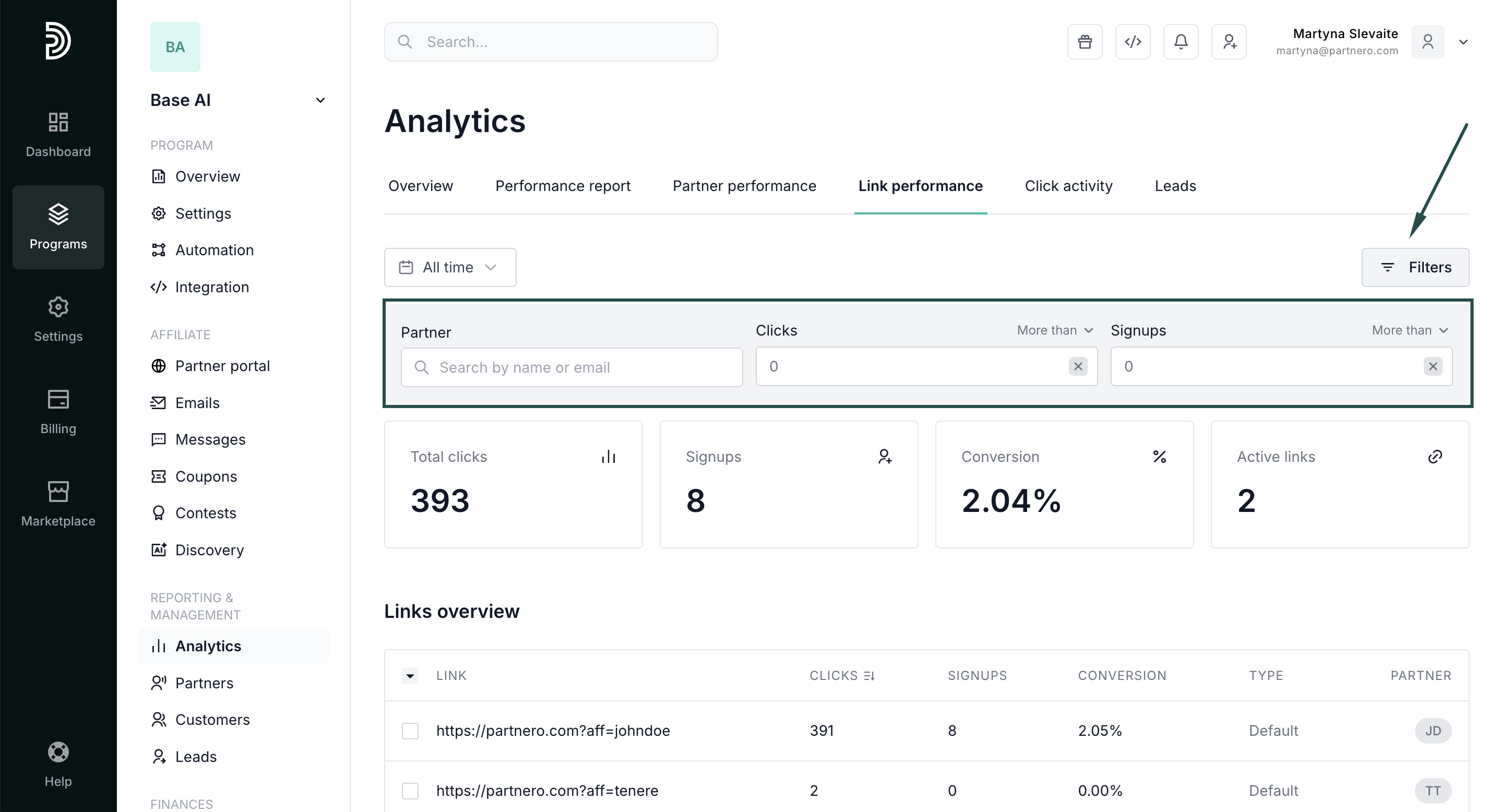Viewport: 1500px width, 812px height.
Task: Open Partner portal in sidebar
Action: click(222, 366)
